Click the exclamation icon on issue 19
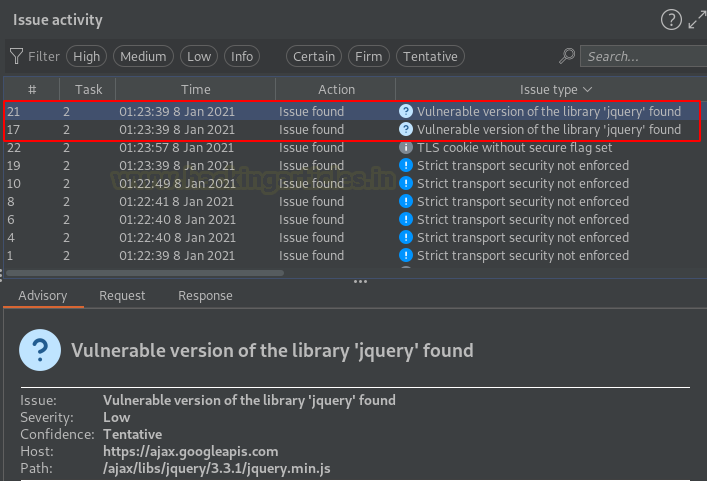 point(406,165)
